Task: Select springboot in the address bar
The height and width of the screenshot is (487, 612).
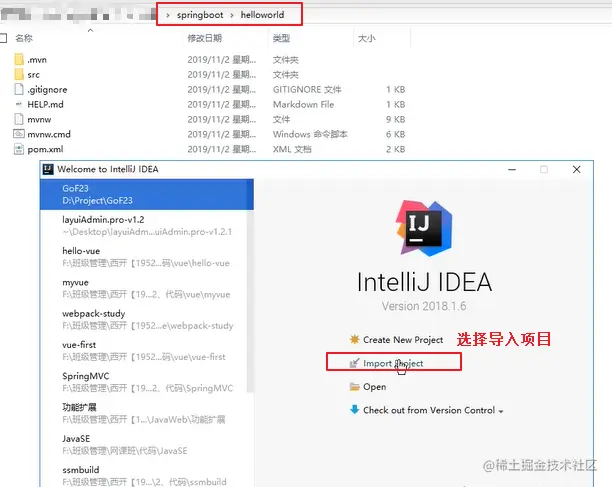Action: (x=200, y=15)
